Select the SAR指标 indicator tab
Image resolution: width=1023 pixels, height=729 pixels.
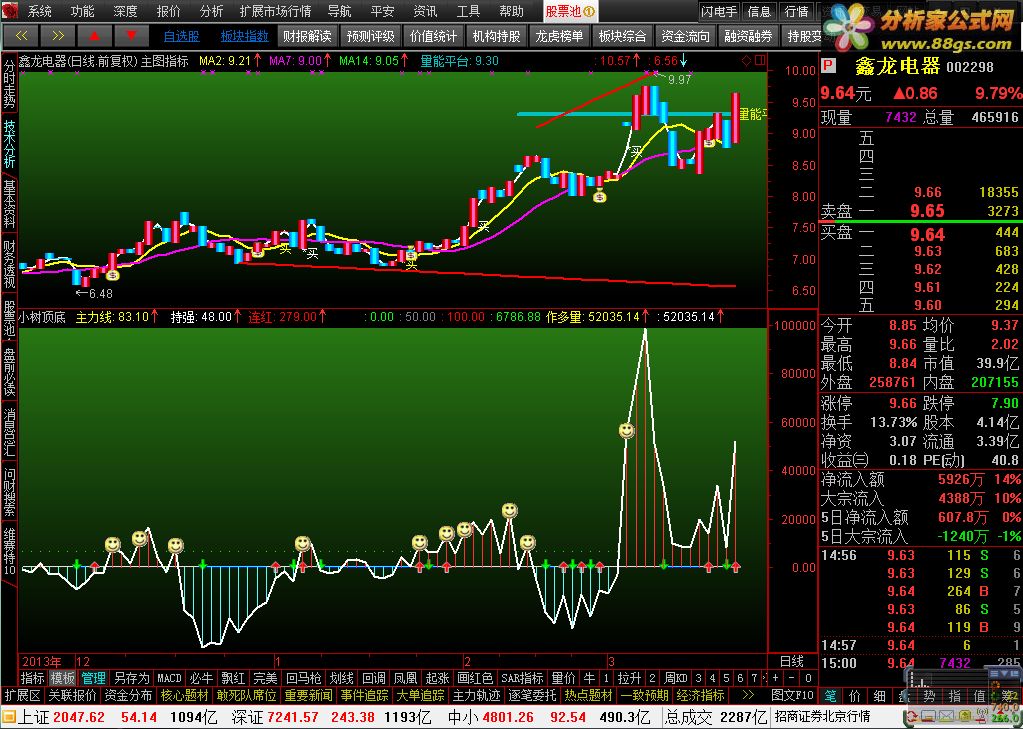(522, 678)
